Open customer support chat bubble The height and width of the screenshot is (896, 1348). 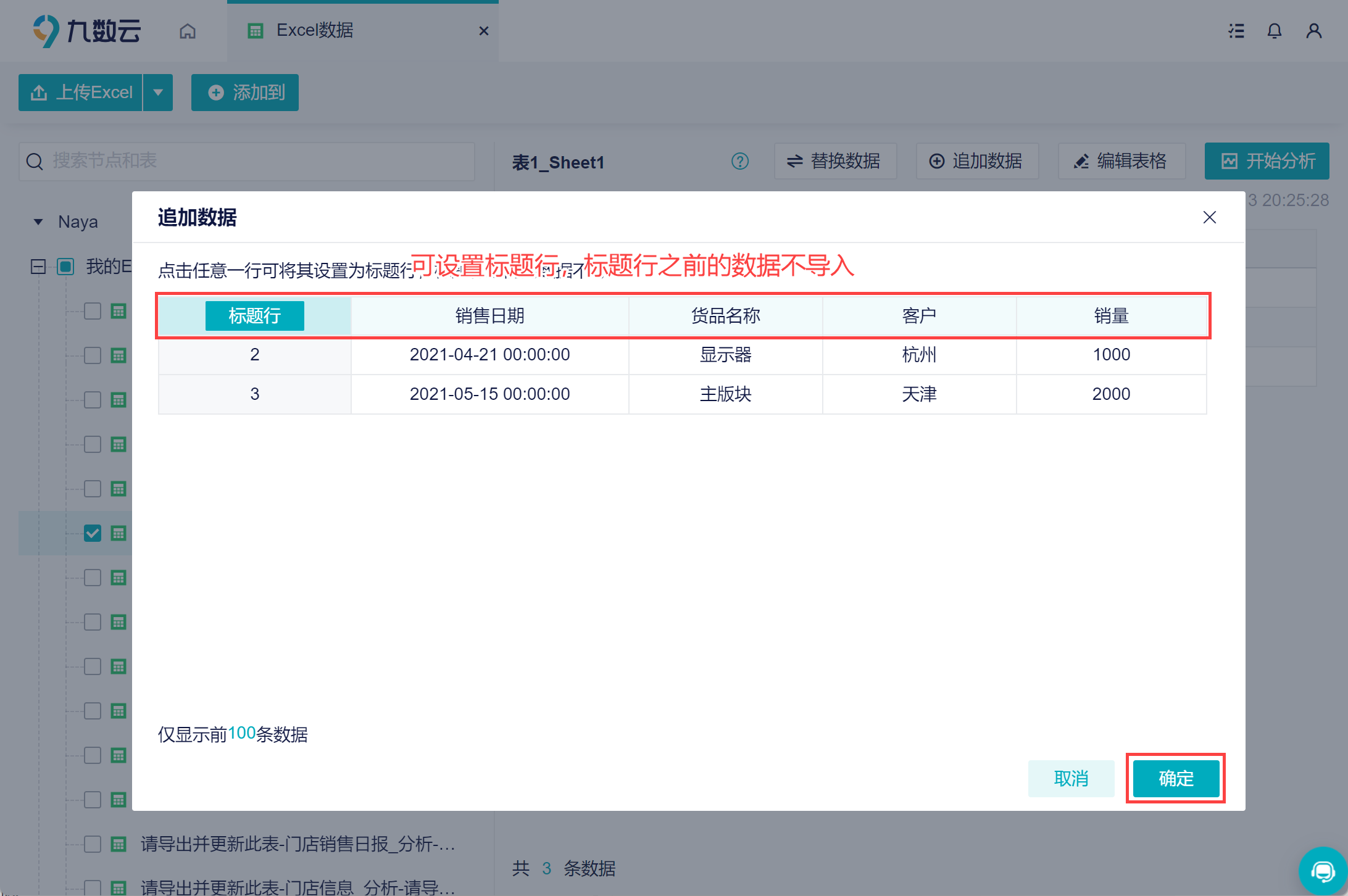pos(1323,871)
